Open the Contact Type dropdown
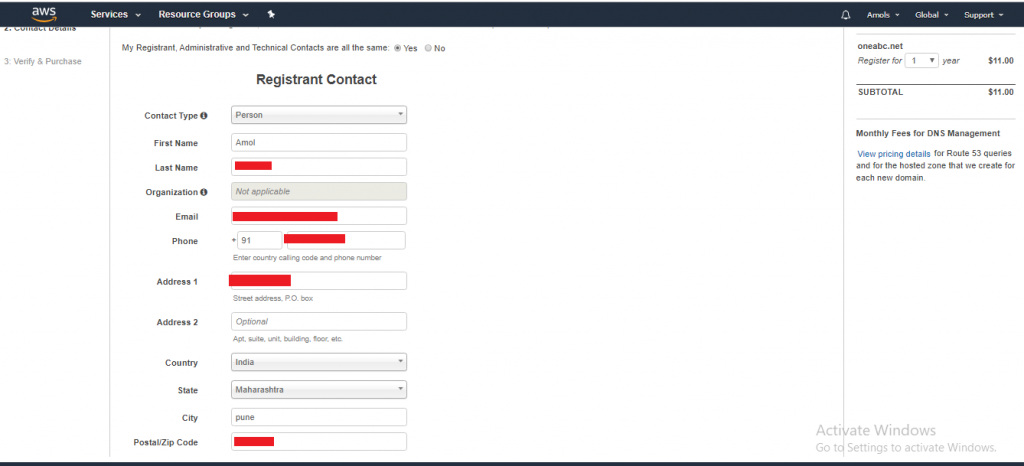The width and height of the screenshot is (1024, 466). 319,115
